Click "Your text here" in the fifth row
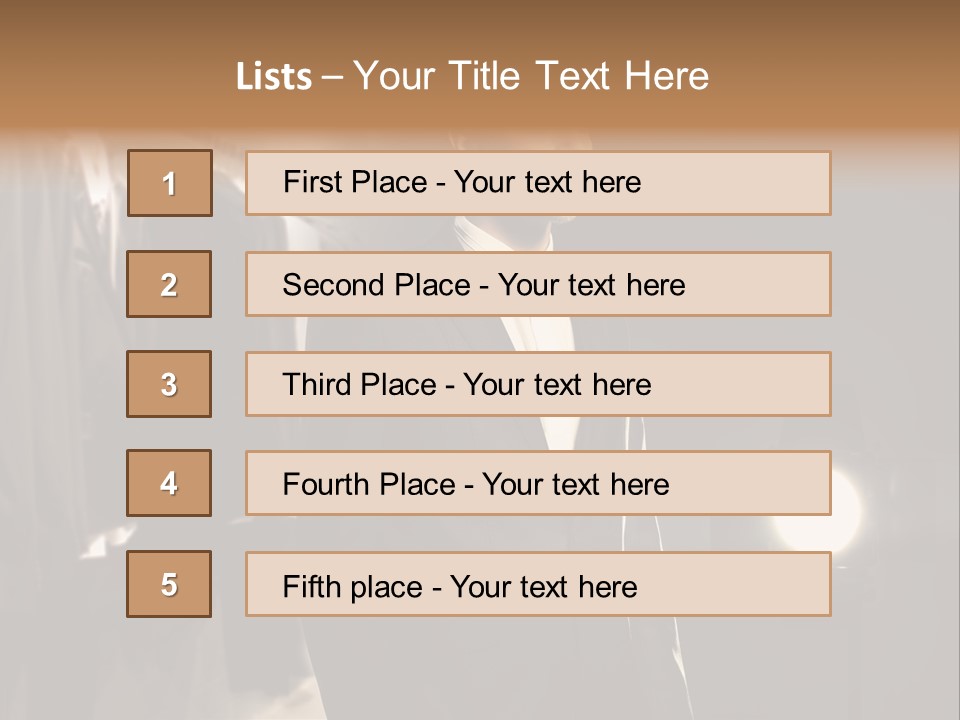The height and width of the screenshot is (720, 960). (x=543, y=586)
